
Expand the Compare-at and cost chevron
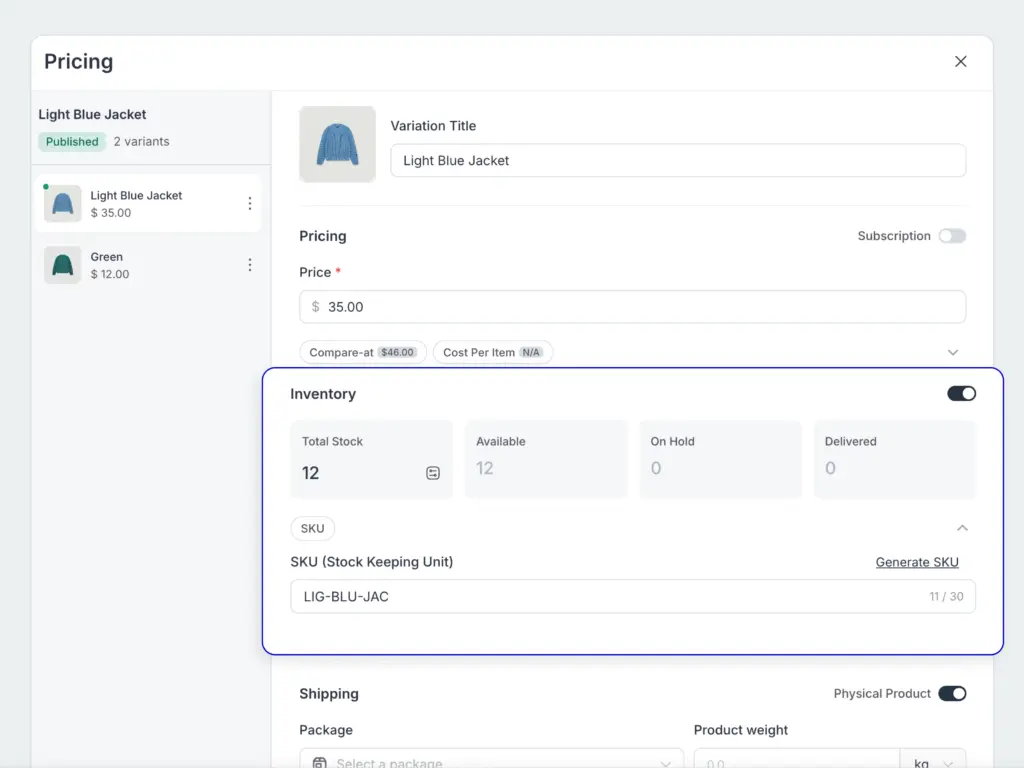click(x=953, y=353)
